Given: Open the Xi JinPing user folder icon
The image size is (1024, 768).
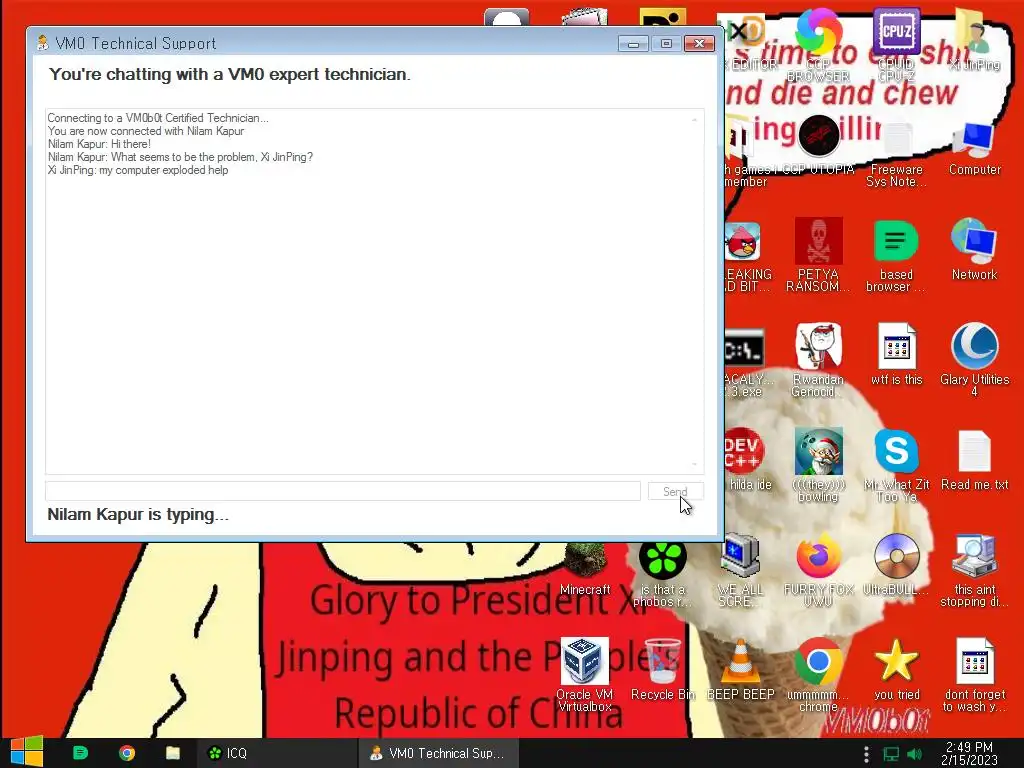Looking at the screenshot, I should pyautogui.click(x=974, y=40).
